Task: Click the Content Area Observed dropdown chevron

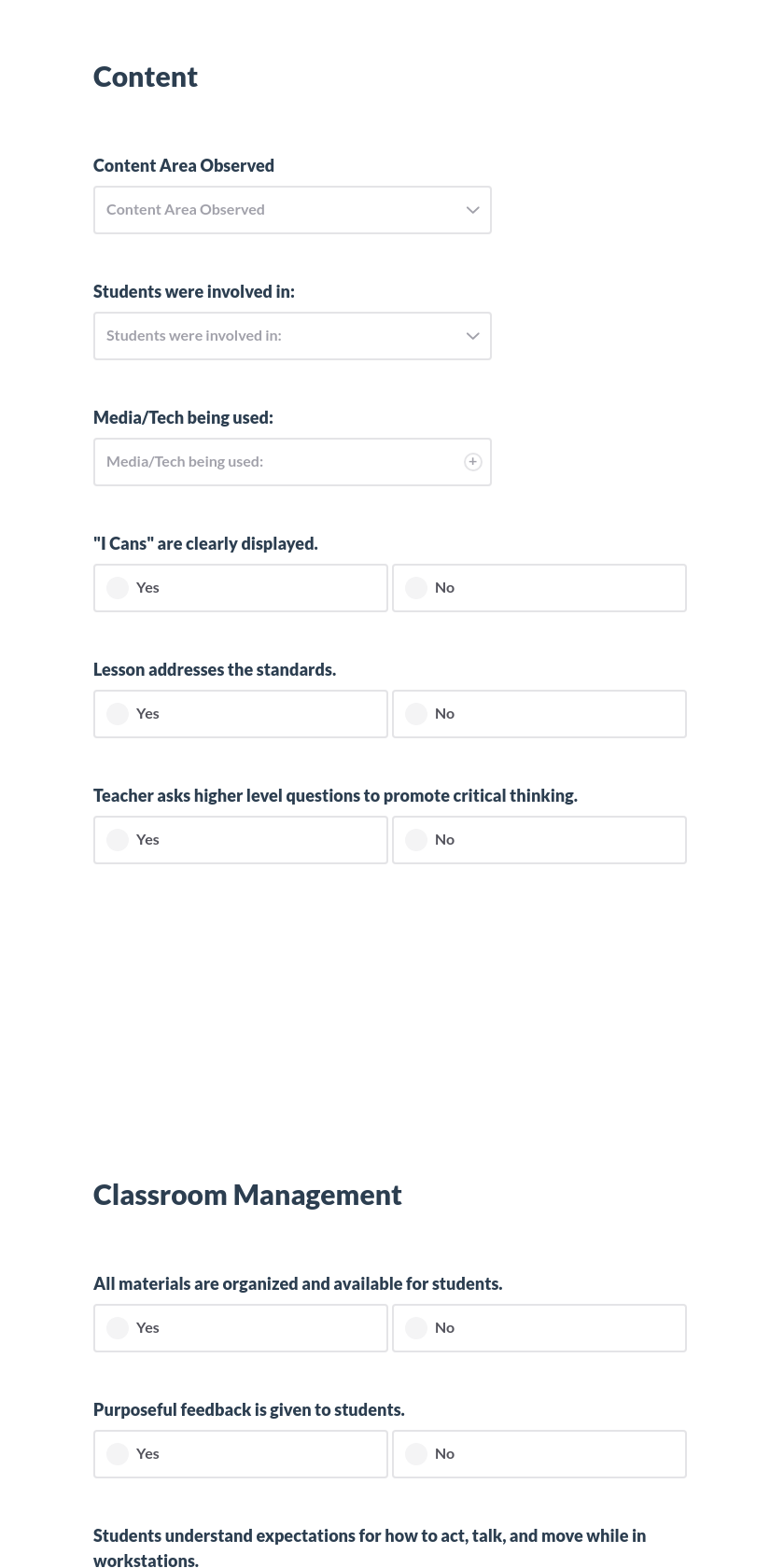Action: click(x=472, y=210)
